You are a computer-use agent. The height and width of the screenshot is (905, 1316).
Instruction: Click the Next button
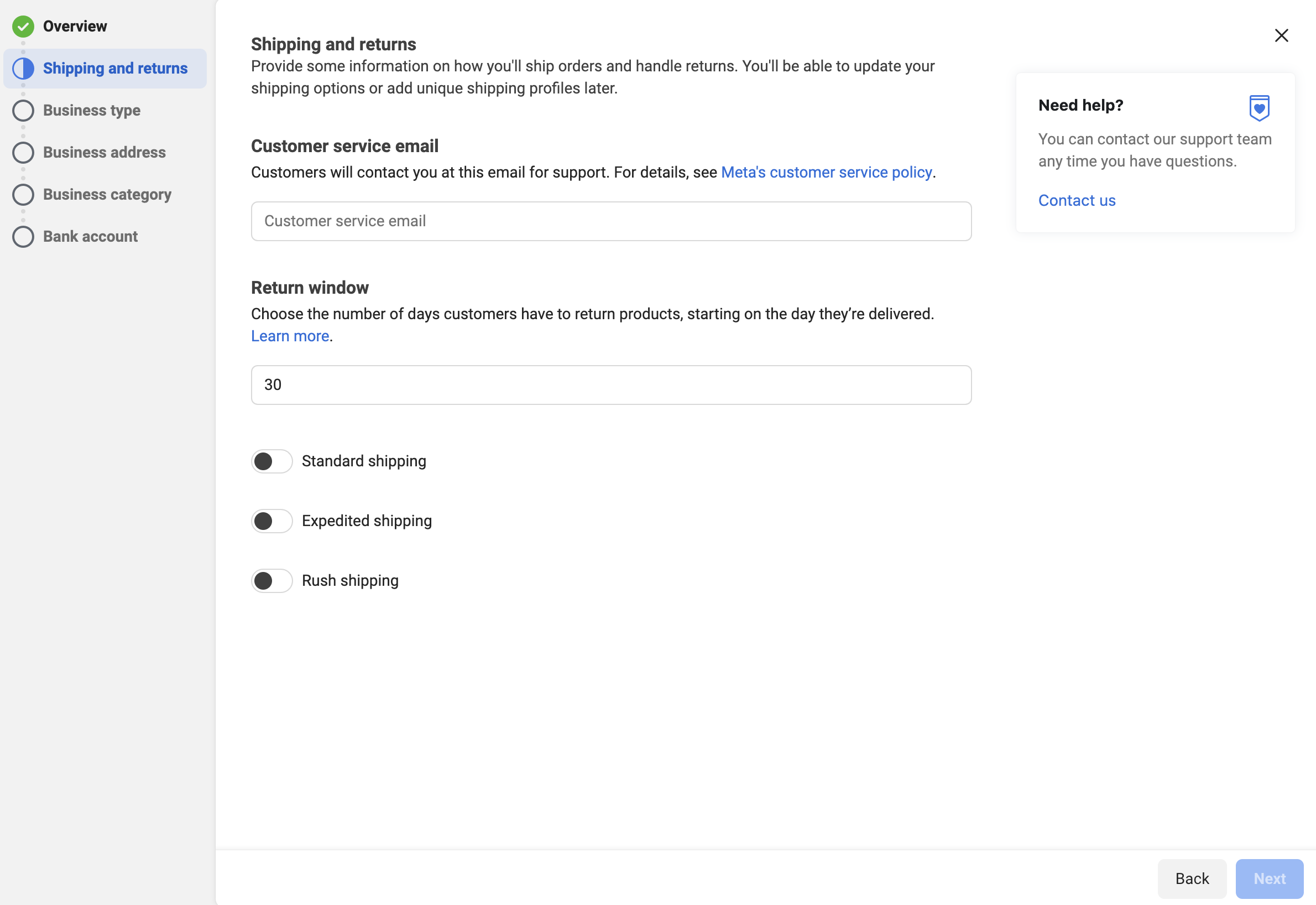(1270, 878)
